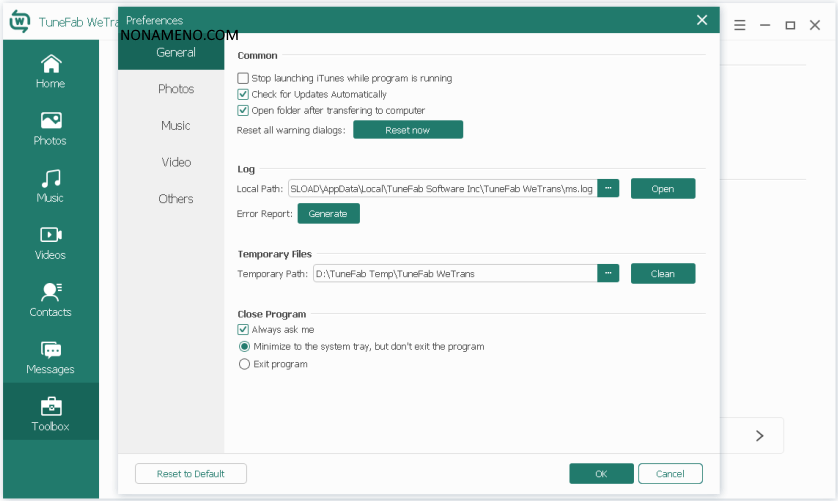This screenshot has height=501, width=838.
Task: Open the Photos sidebar icon
Action: (50, 128)
